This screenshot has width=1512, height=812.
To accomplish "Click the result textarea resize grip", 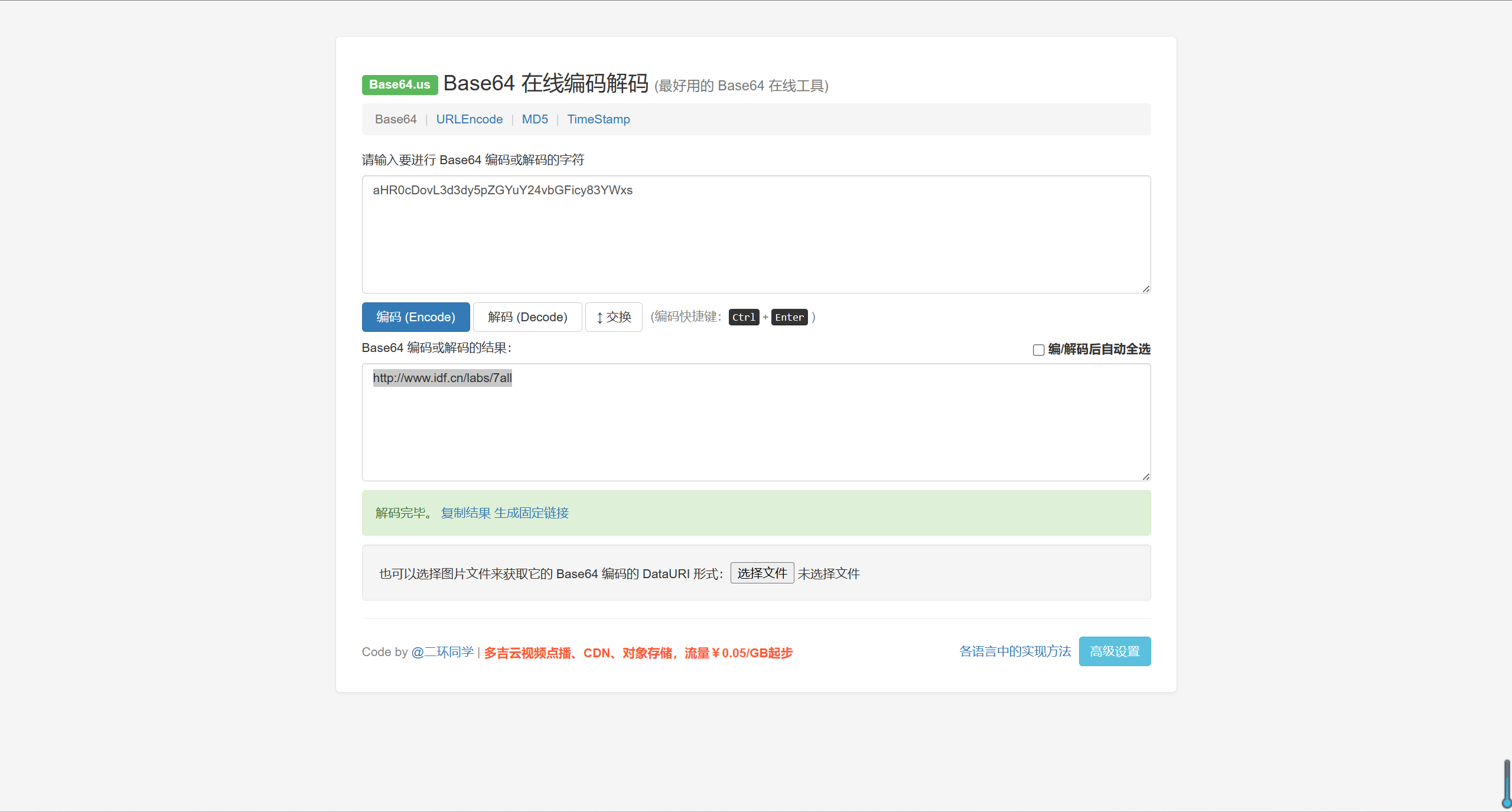I will 1146,477.
